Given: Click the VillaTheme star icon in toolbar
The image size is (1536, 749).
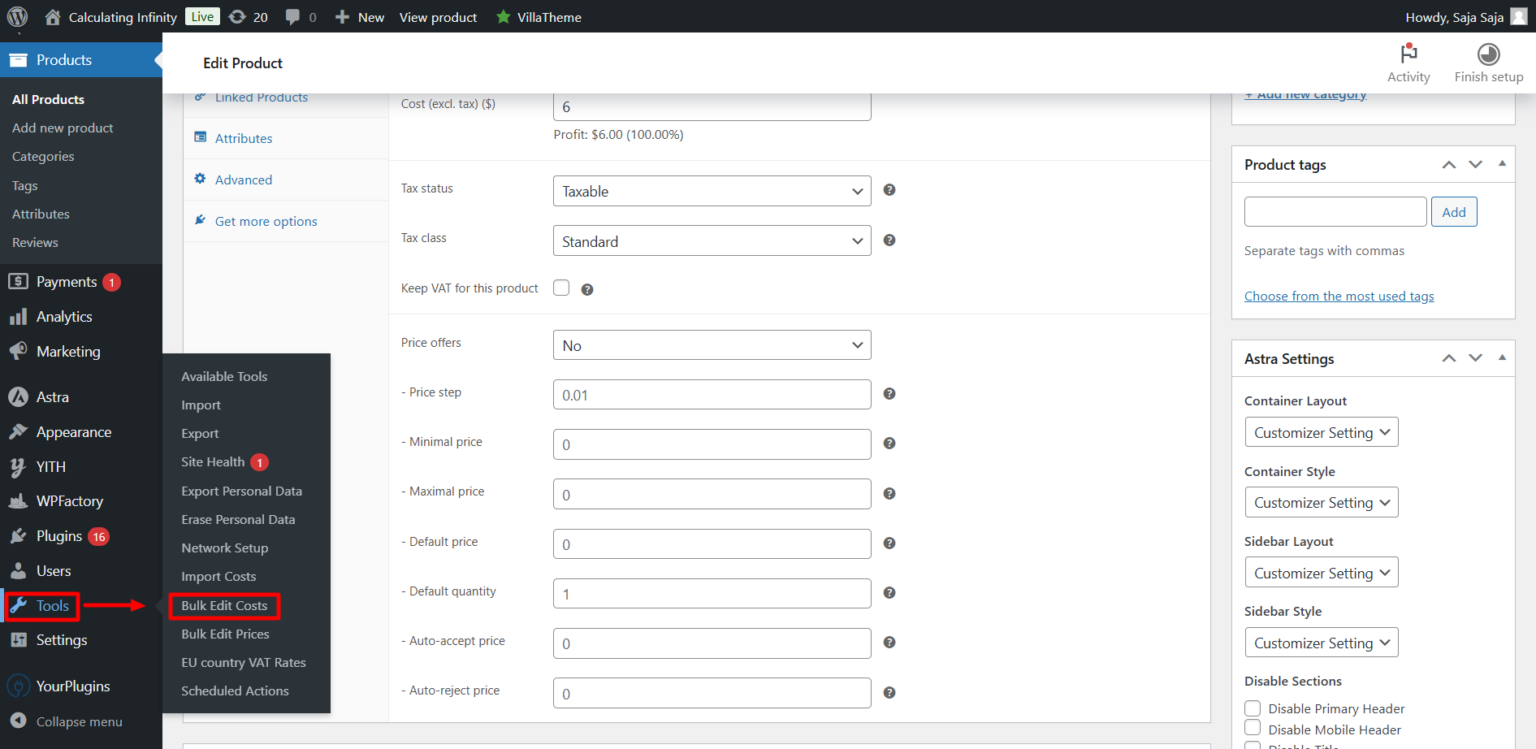Looking at the screenshot, I should pyautogui.click(x=501, y=17).
